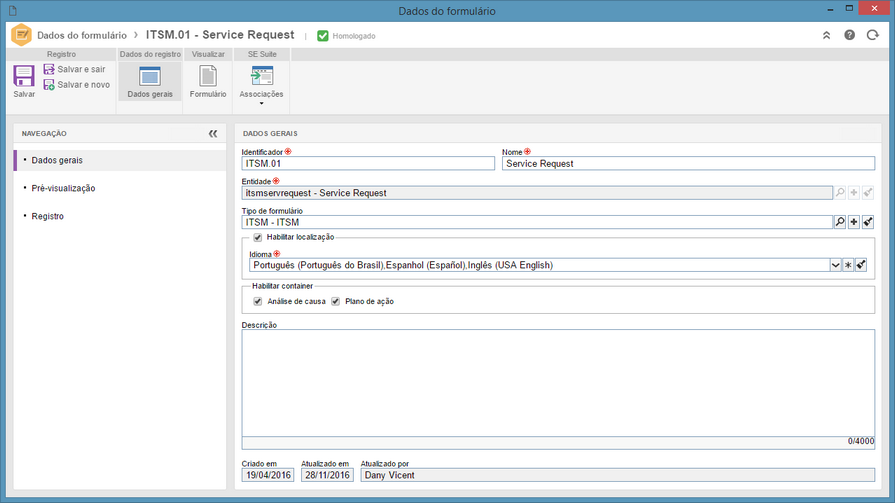Click the Idioma languages combo box
This screenshot has height=503, width=895.
tap(539, 265)
